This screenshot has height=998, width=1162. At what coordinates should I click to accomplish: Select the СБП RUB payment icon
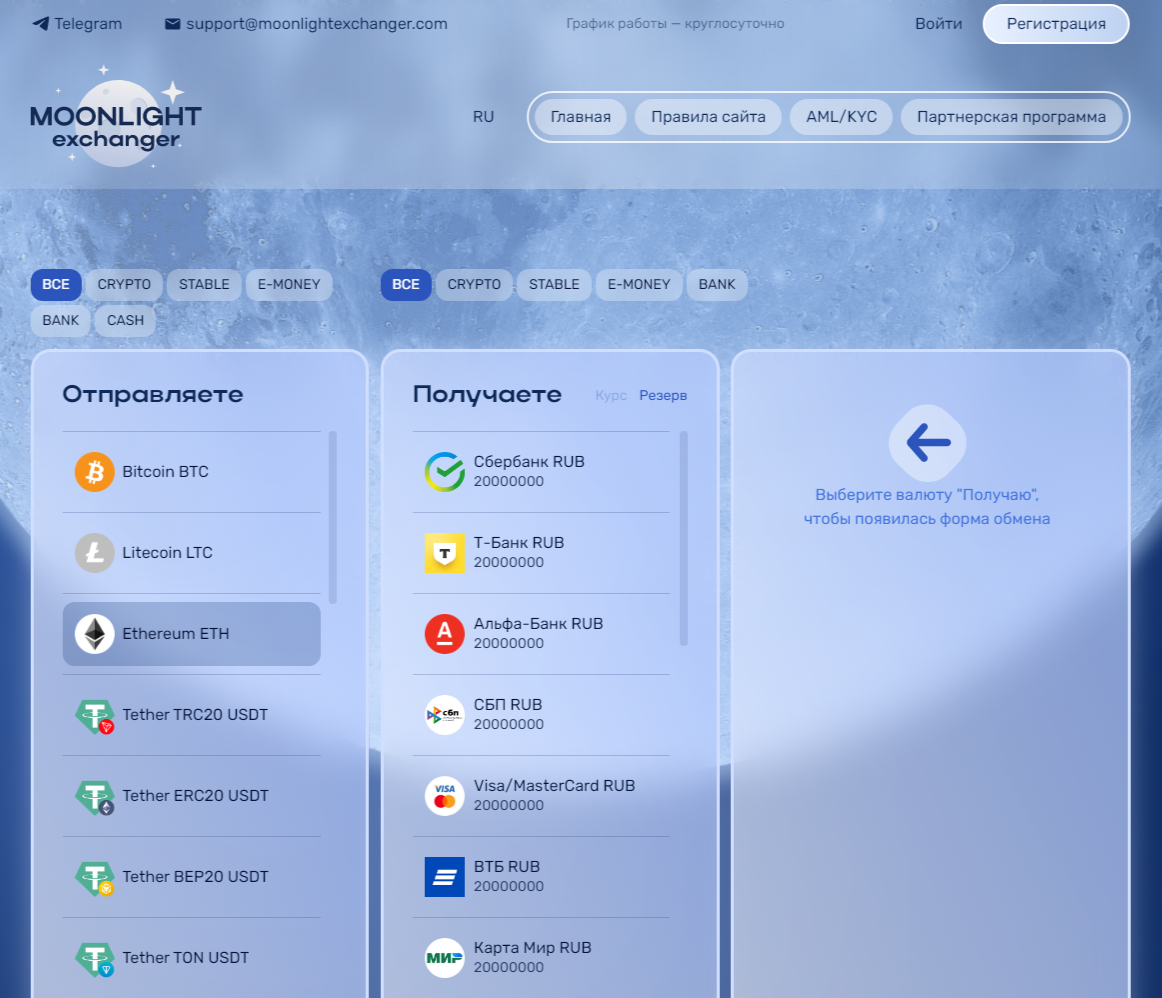point(444,714)
